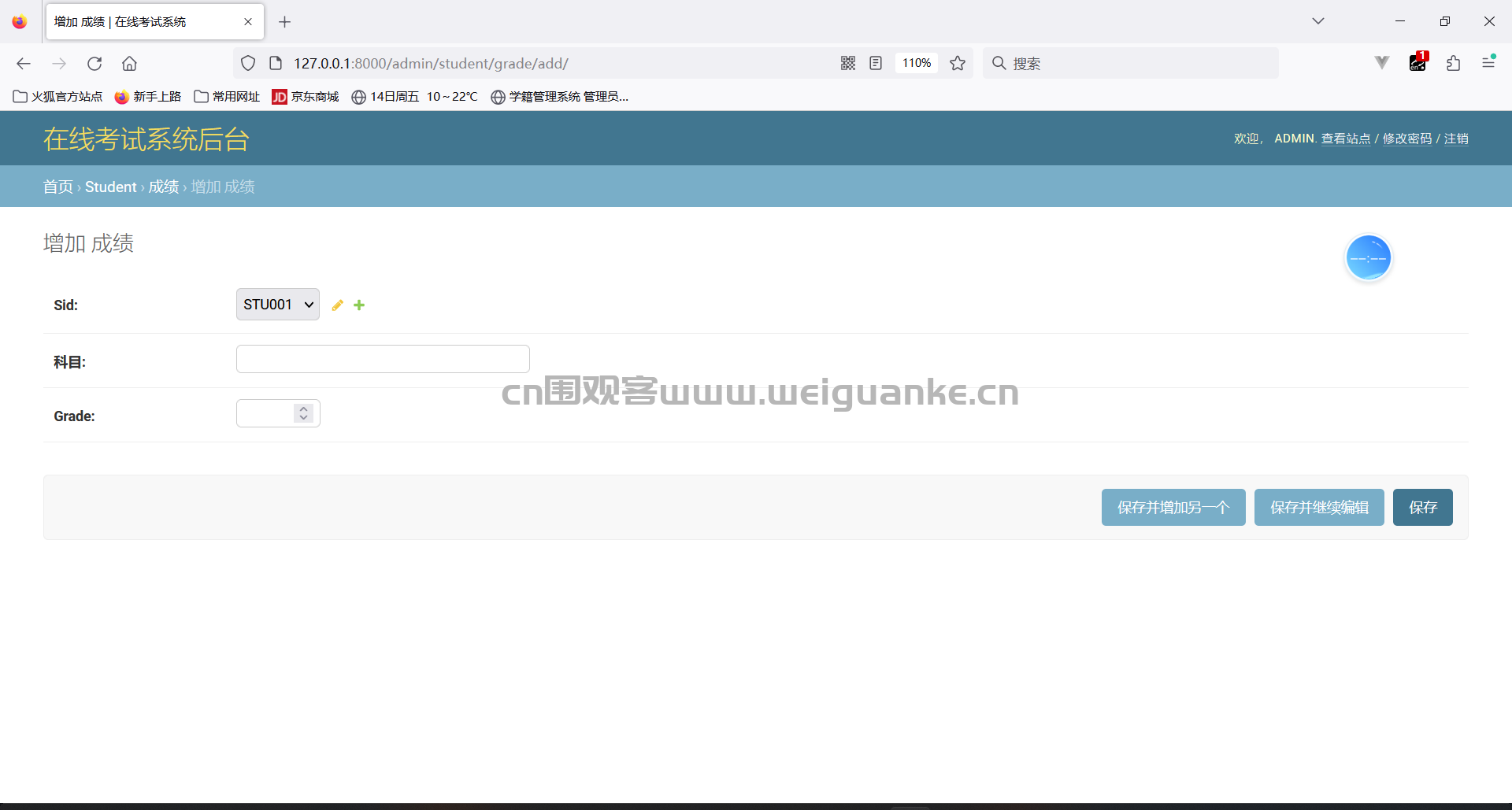Open the QR code icon in address bar
Image resolution: width=1512 pixels, height=810 pixels.
click(848, 63)
